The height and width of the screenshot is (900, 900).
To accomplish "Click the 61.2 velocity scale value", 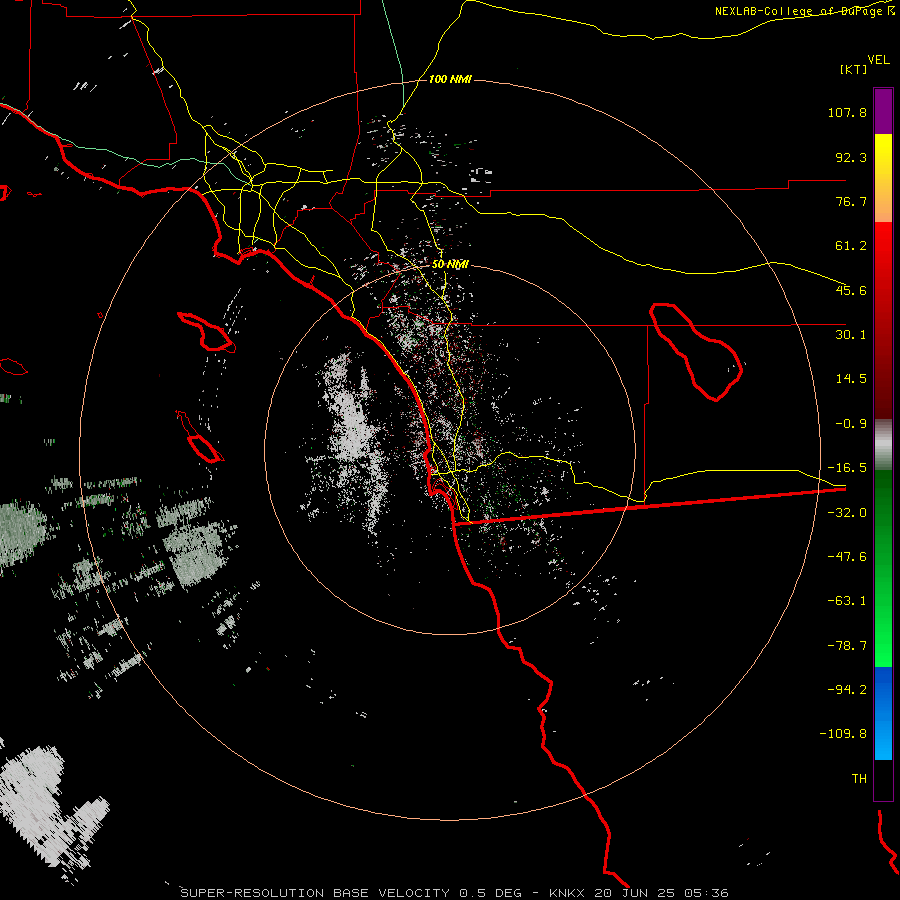I will (x=851, y=246).
